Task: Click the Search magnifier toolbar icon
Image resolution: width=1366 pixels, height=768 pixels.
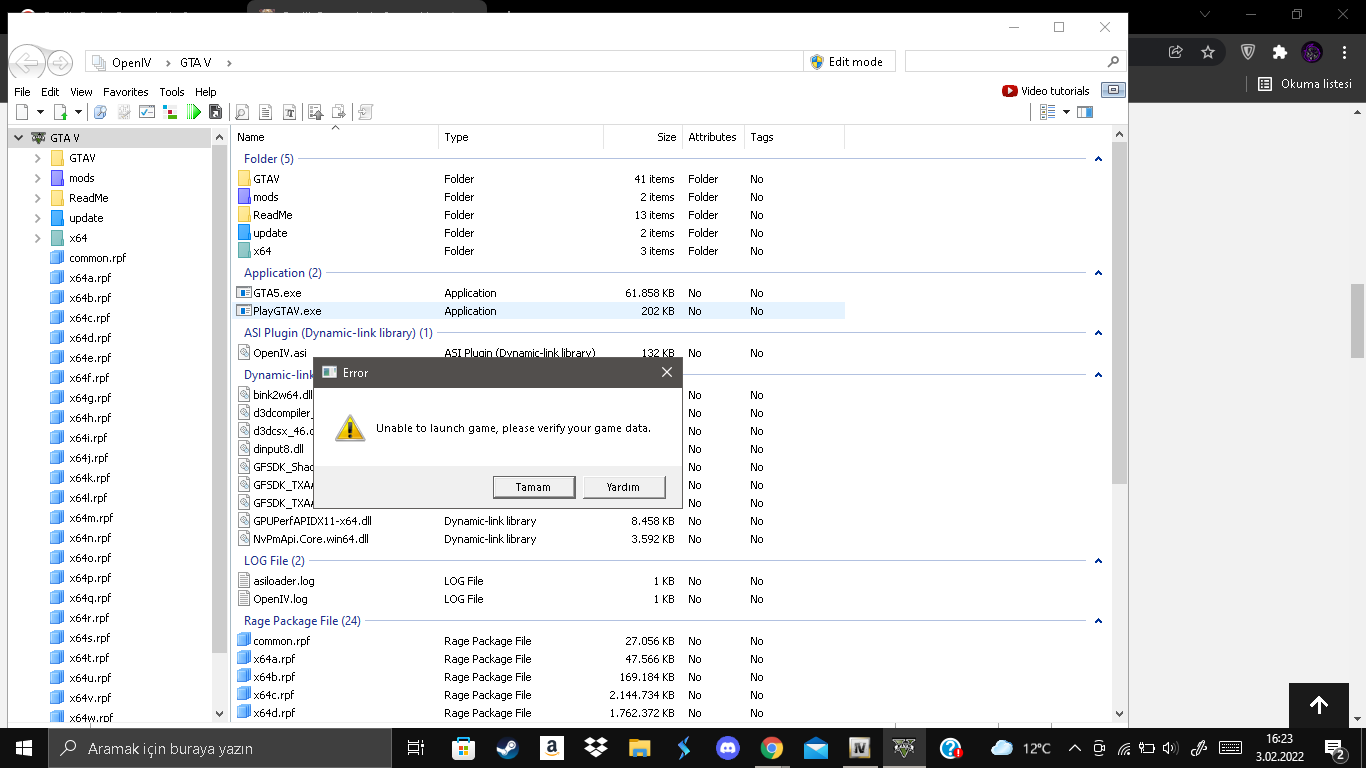Action: pos(241,112)
